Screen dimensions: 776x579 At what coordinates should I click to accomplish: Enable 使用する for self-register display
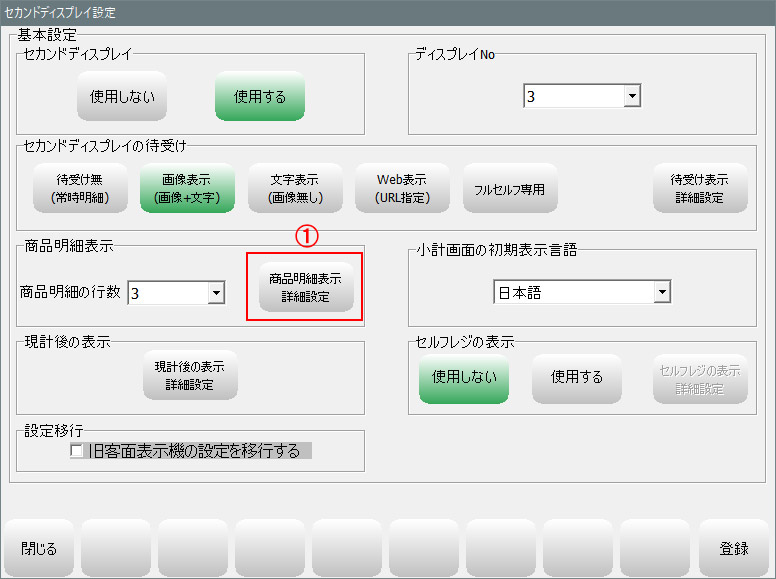(577, 378)
